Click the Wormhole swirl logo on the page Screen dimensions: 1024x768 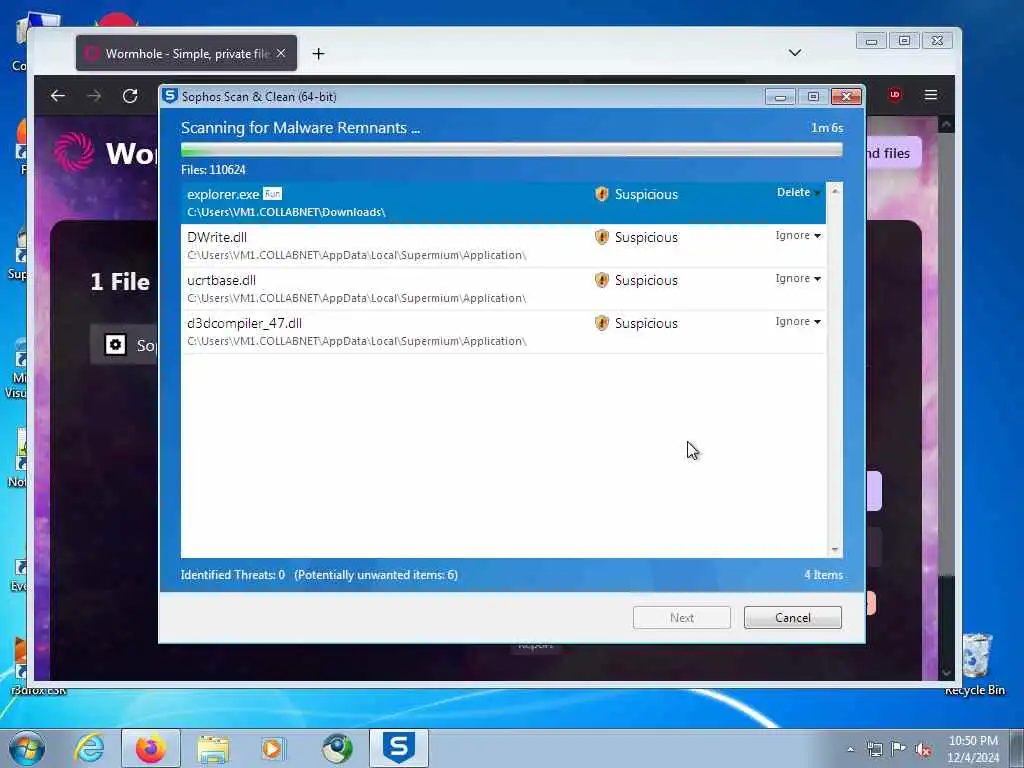coord(74,152)
